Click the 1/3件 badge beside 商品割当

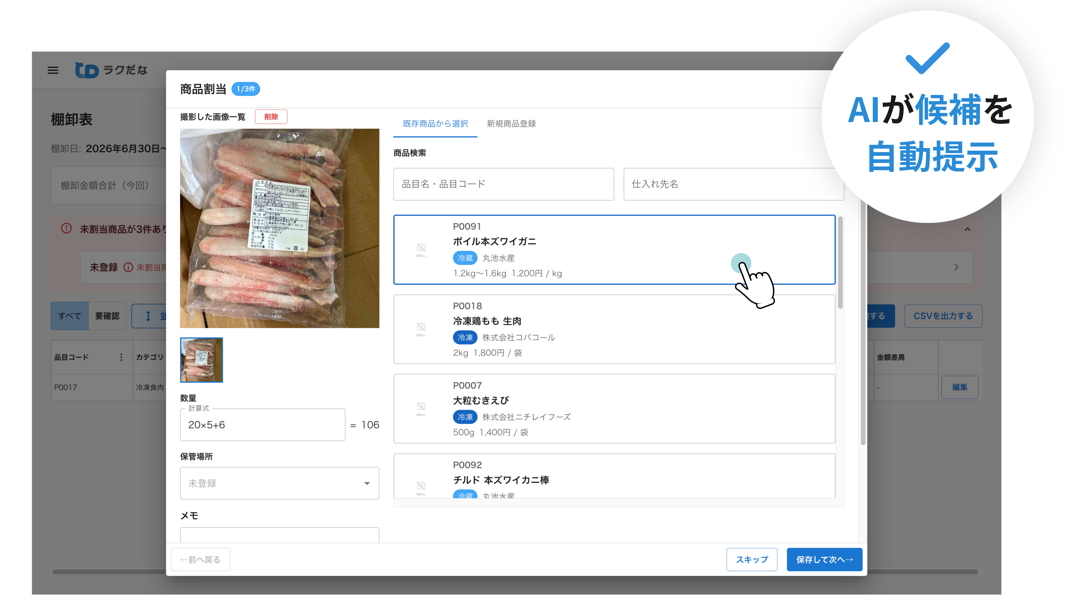[x=245, y=89]
